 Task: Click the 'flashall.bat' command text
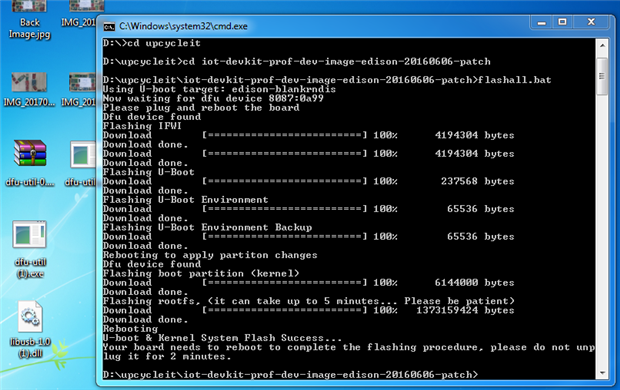(514, 80)
